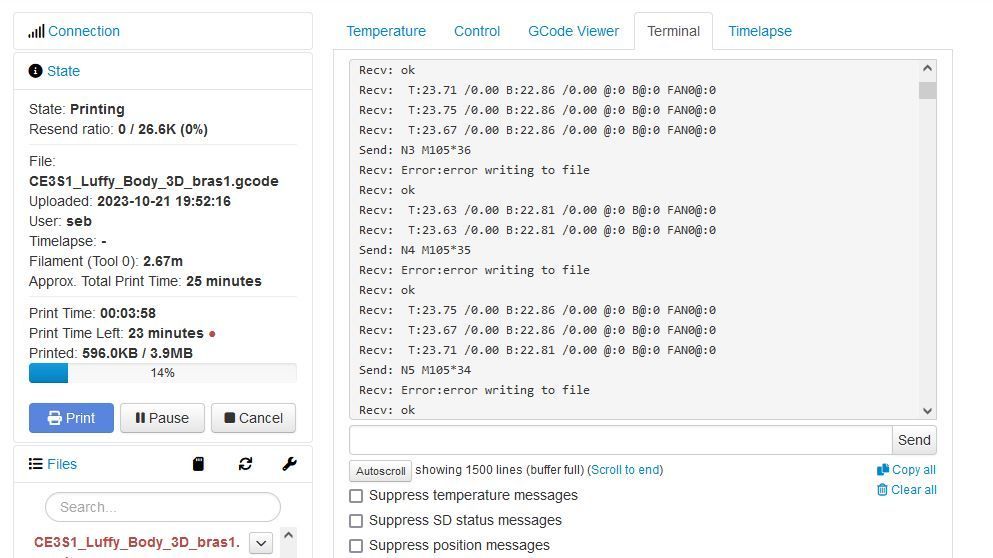Click the User value seb

point(79,222)
